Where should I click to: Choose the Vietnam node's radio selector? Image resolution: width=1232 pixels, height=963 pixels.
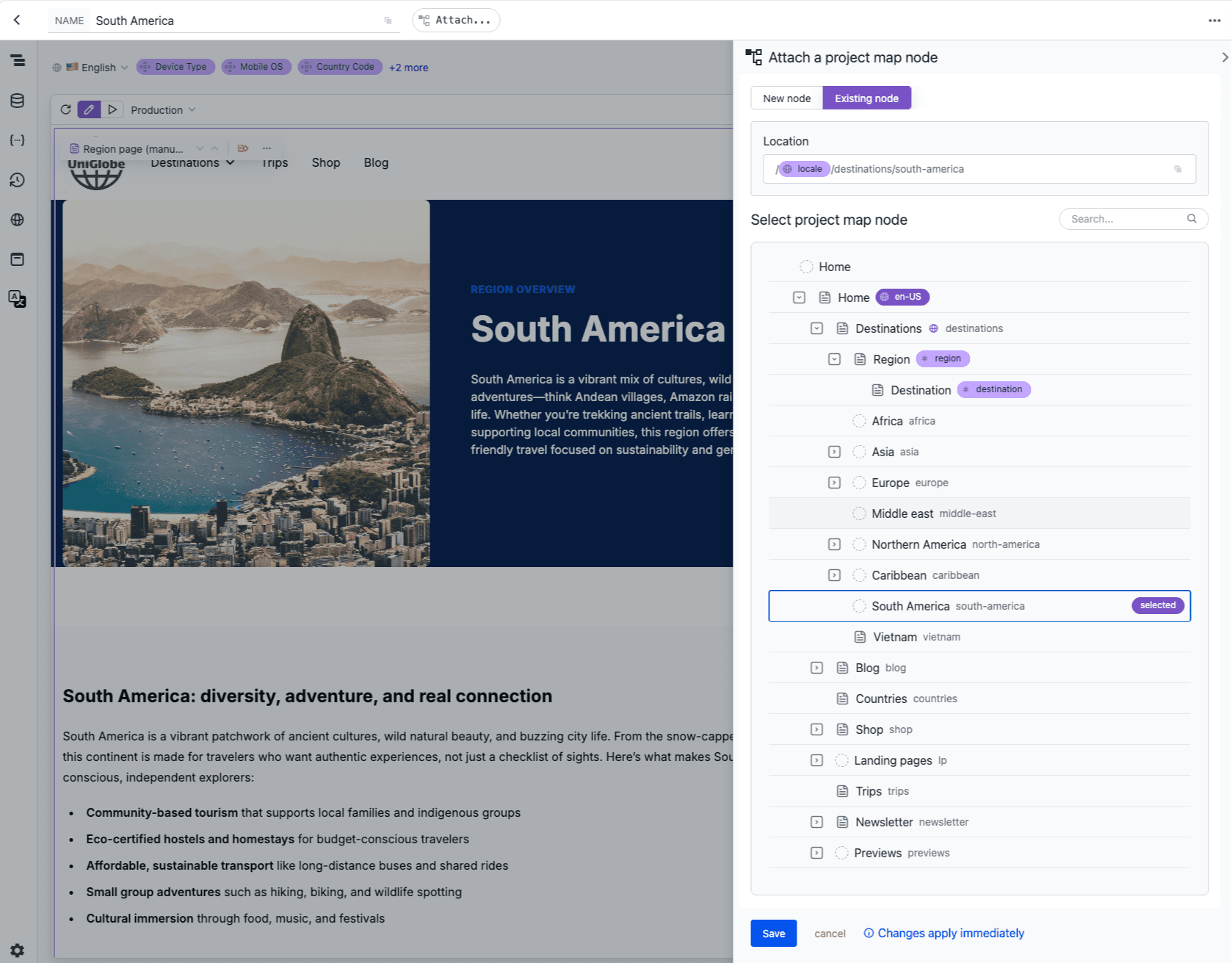(860, 636)
